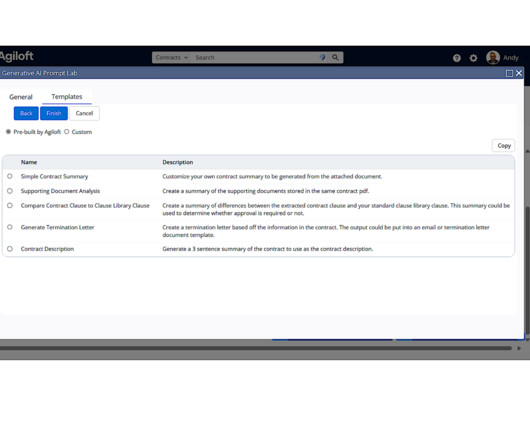Viewport: 530px width, 442px height.
Task: Click Andy's profile avatar
Action: pyautogui.click(x=493, y=58)
